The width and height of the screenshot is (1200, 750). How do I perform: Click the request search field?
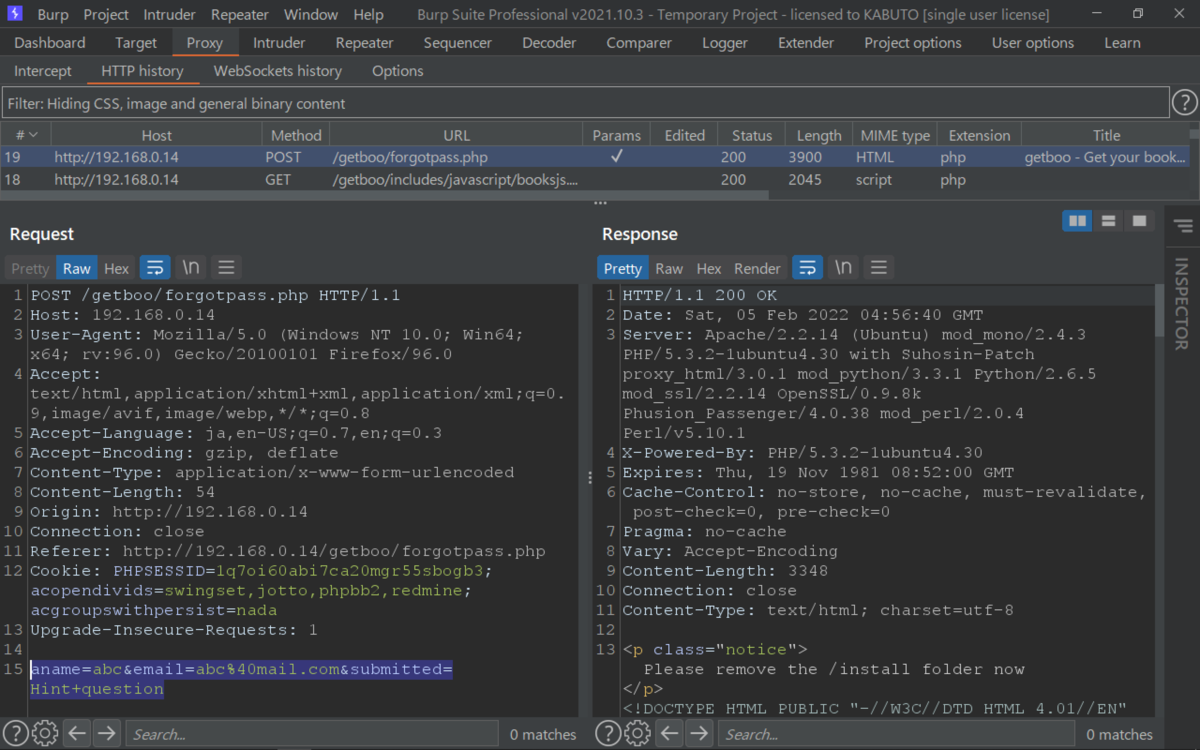[312, 734]
